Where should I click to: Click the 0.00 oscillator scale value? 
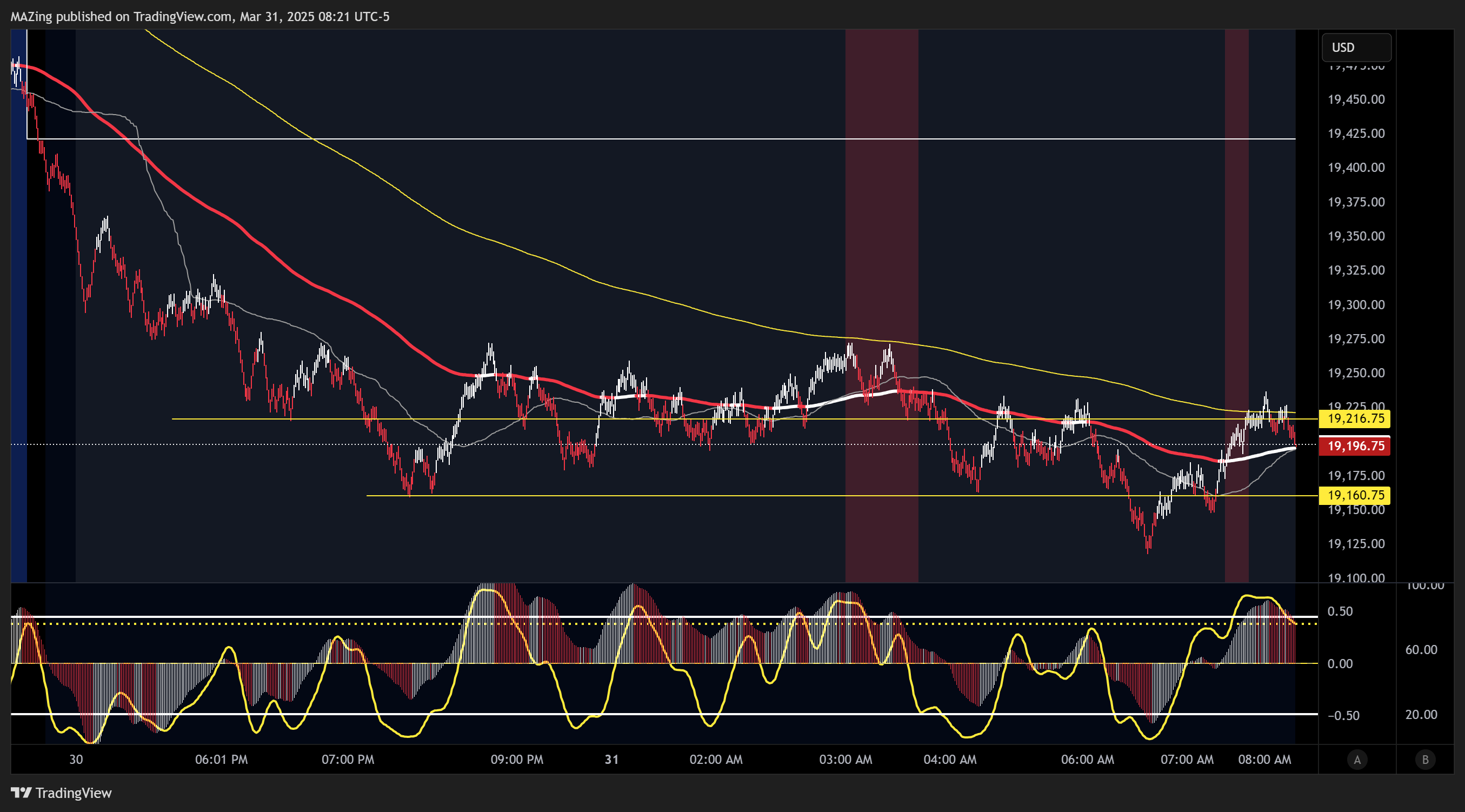1340,663
